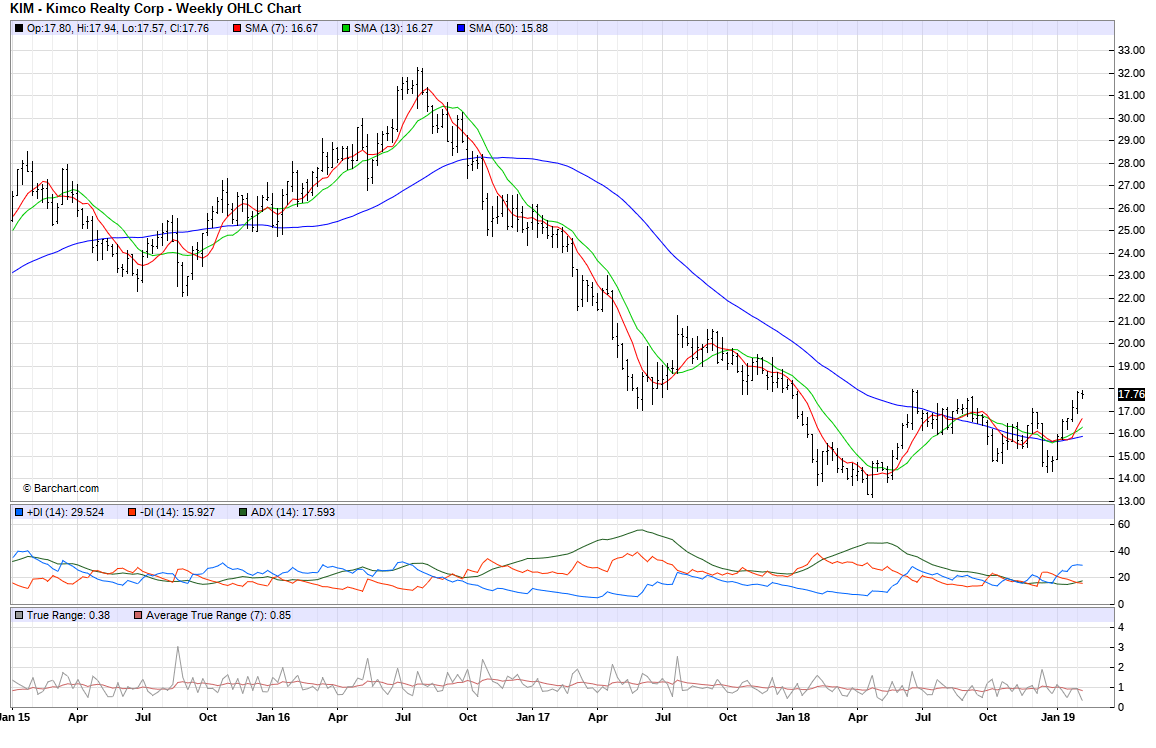Select the SMA (50): 15.88 label

(x=509, y=29)
